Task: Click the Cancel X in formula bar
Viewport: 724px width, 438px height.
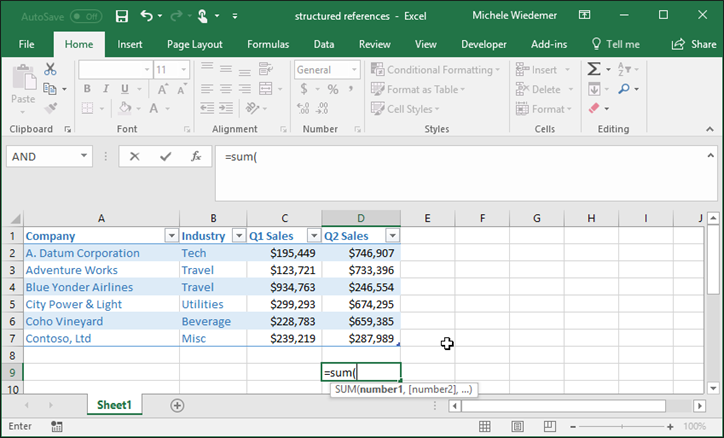Action: coord(134,156)
